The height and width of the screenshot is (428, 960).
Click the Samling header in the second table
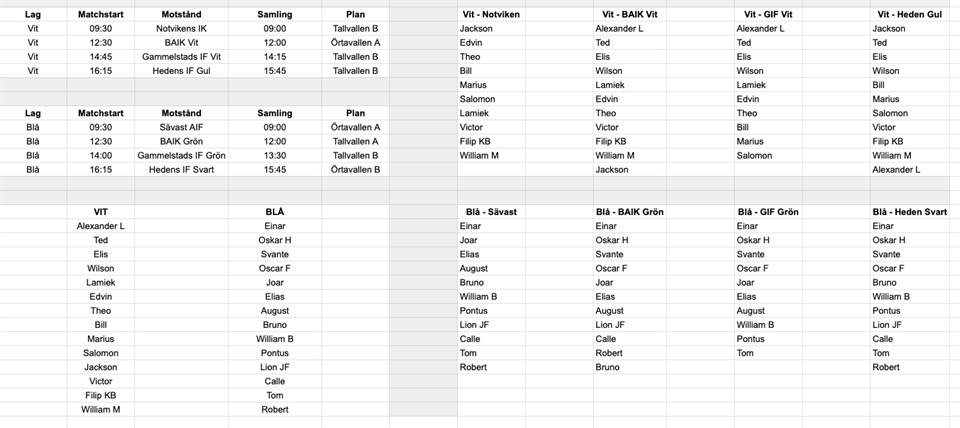(x=274, y=113)
